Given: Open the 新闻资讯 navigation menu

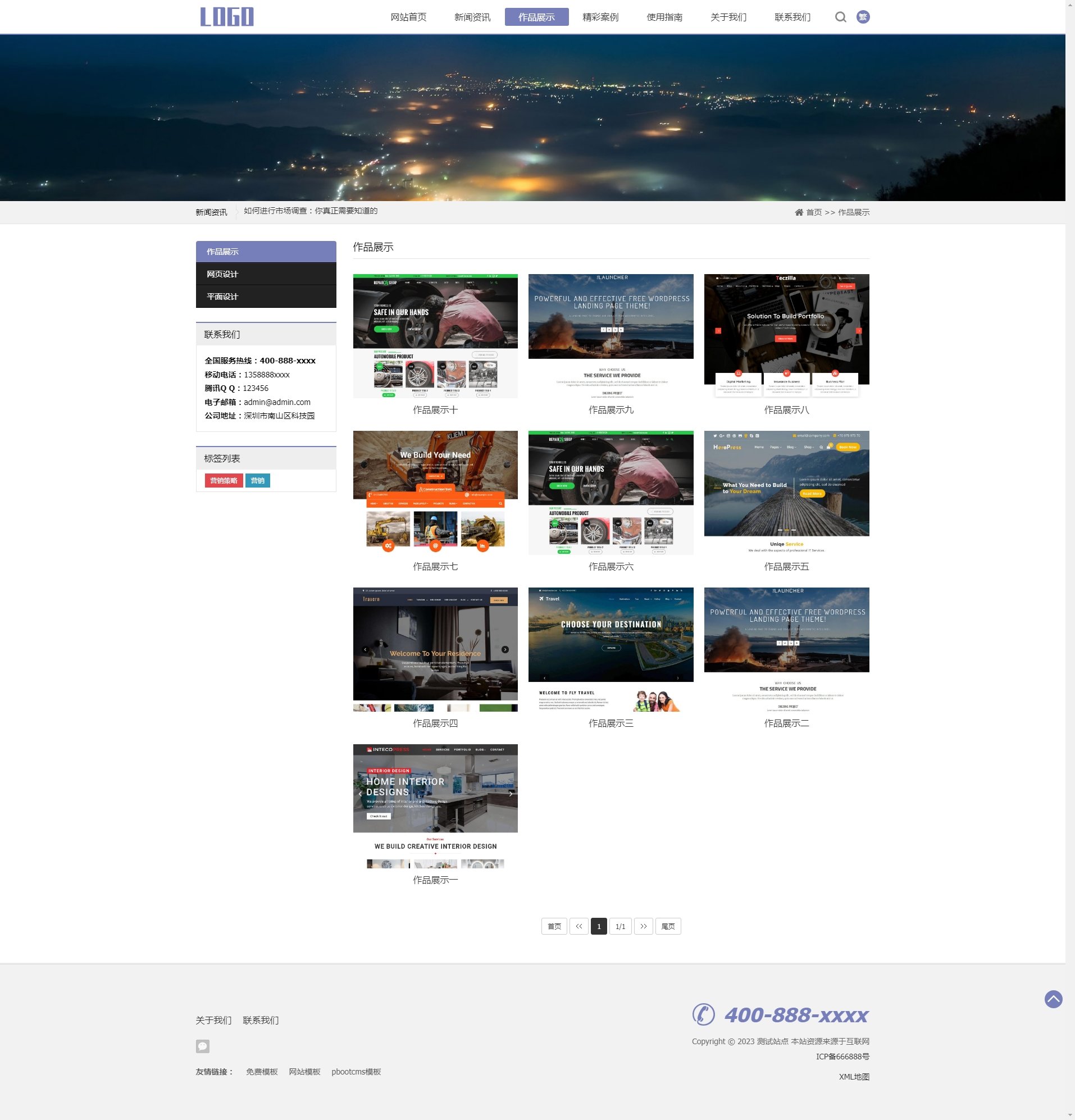Looking at the screenshot, I should [x=472, y=17].
